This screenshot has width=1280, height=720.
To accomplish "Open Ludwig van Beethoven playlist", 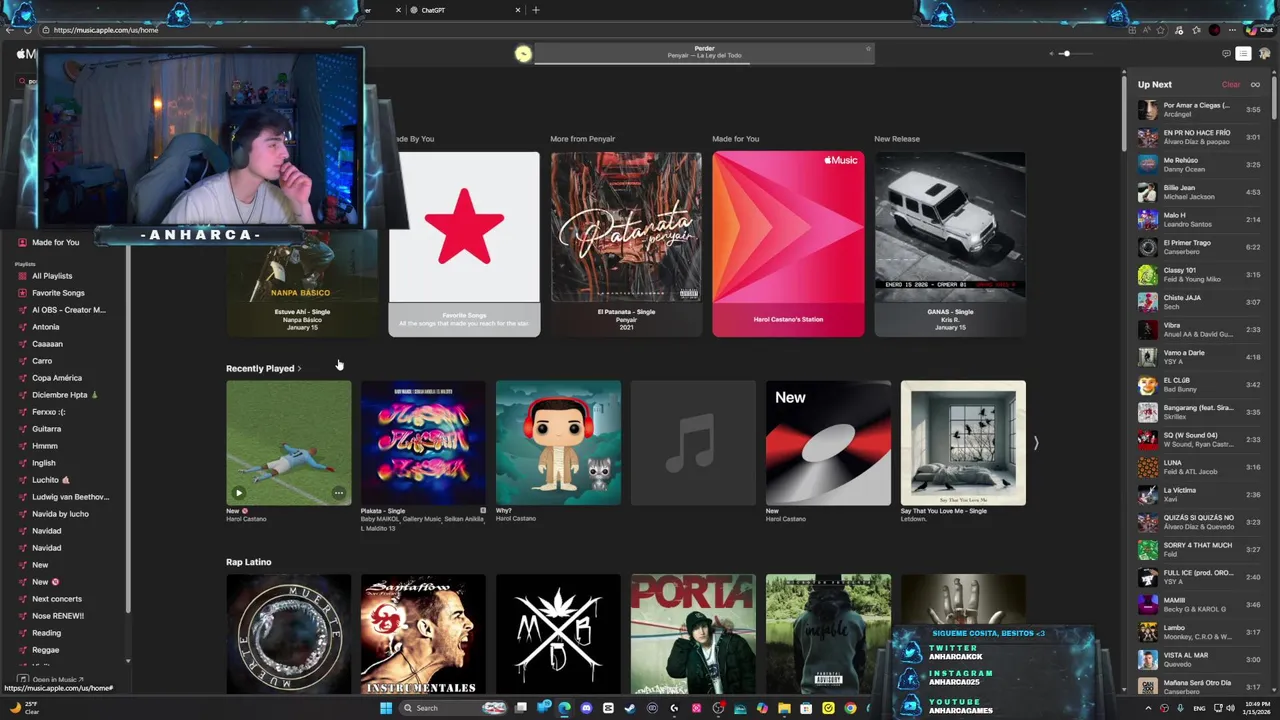I will 70,497.
